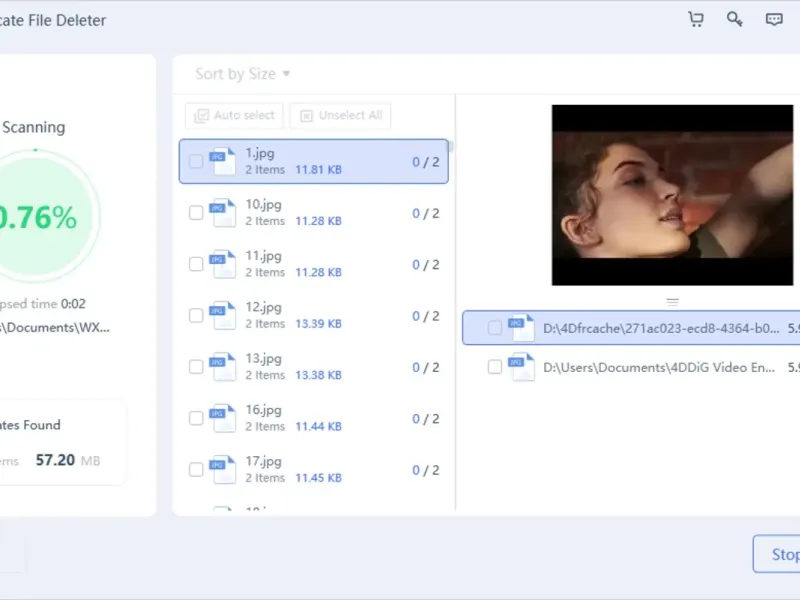
Task: Click the JPG icon of the 4Dfrcache file
Action: tap(521, 328)
